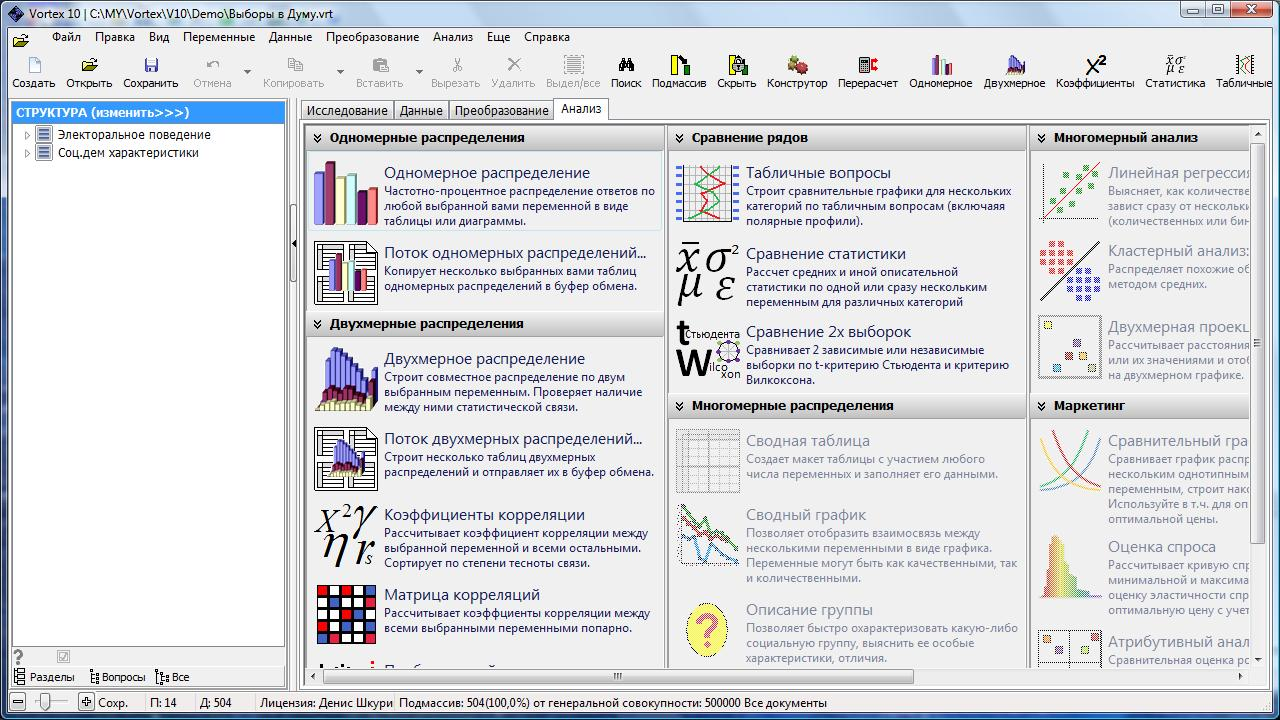Click the Поток одномерных распределений icon
The width and height of the screenshot is (1280, 720).
[x=346, y=273]
